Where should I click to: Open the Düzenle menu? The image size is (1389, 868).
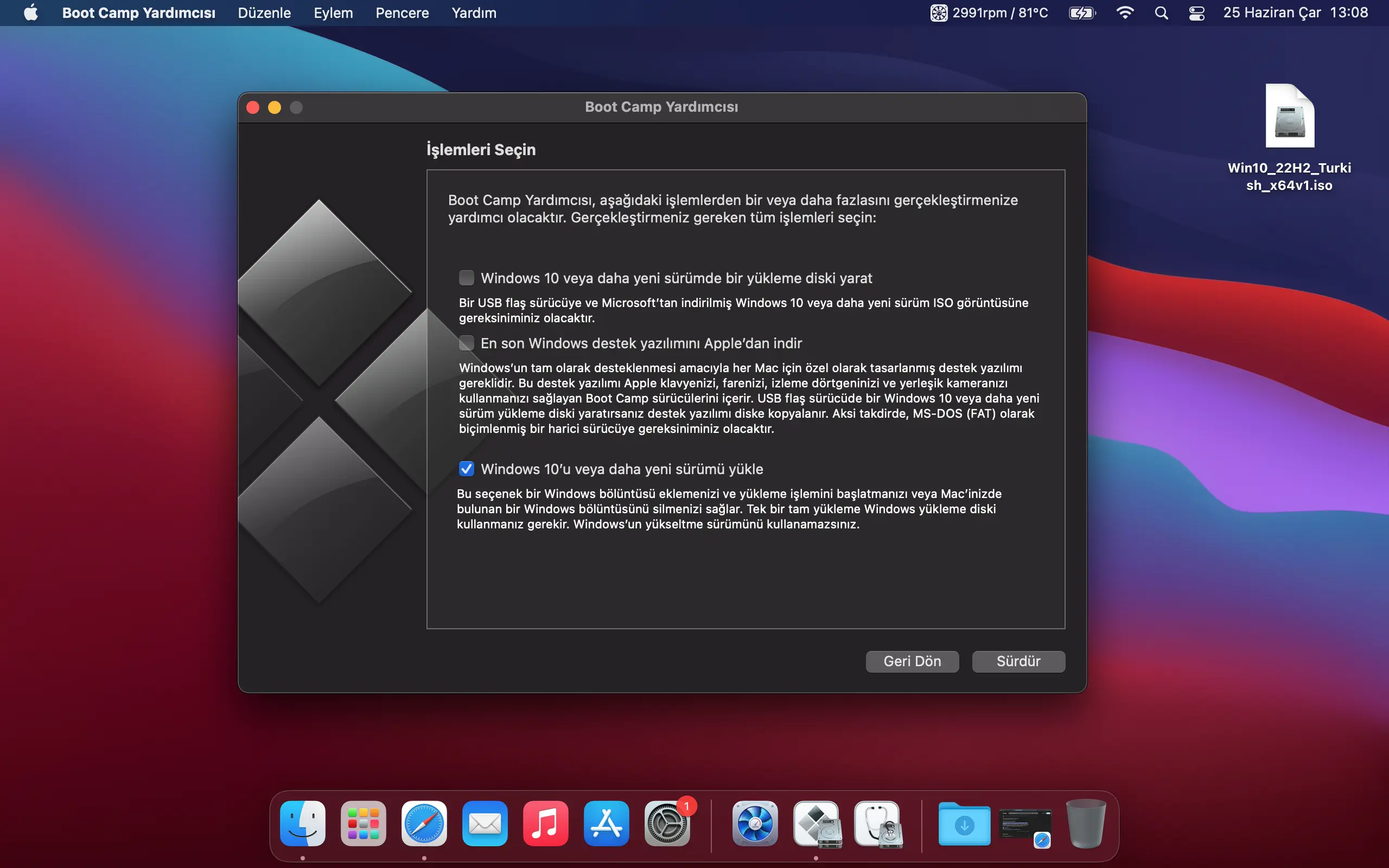(265, 12)
